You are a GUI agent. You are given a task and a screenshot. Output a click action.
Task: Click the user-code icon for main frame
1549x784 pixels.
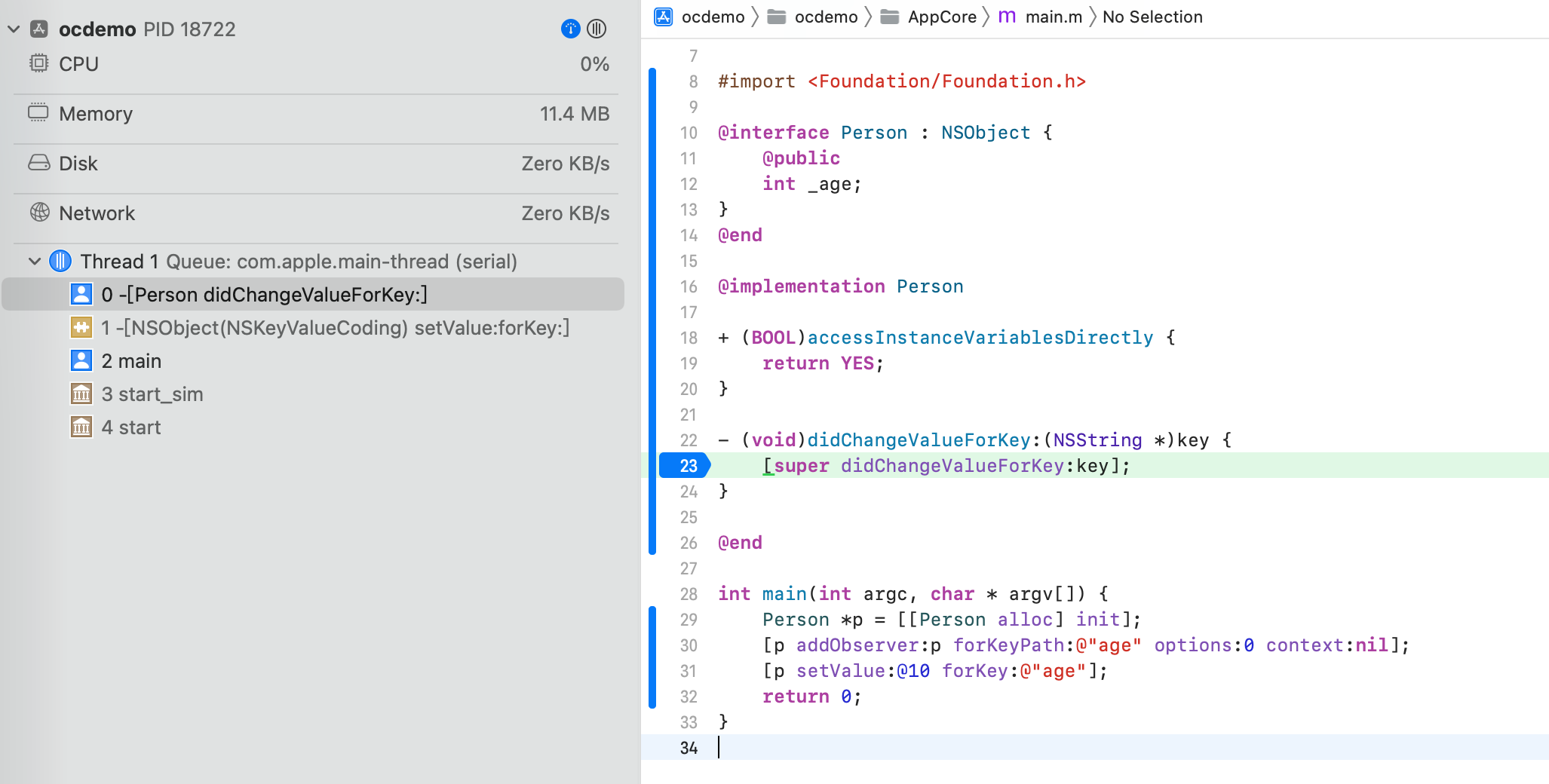81,360
